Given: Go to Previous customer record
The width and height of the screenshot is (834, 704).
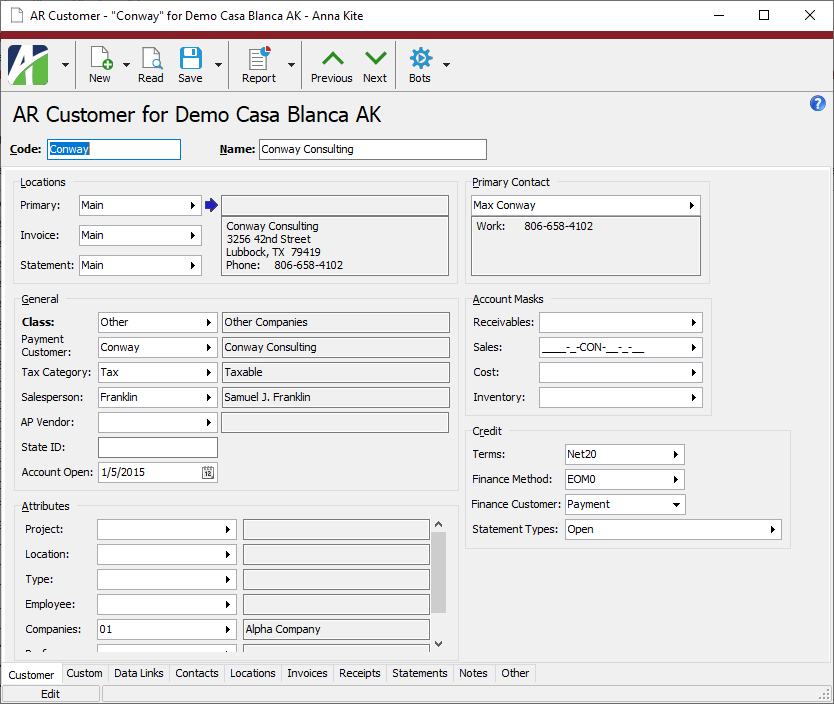Looking at the screenshot, I should (331, 64).
